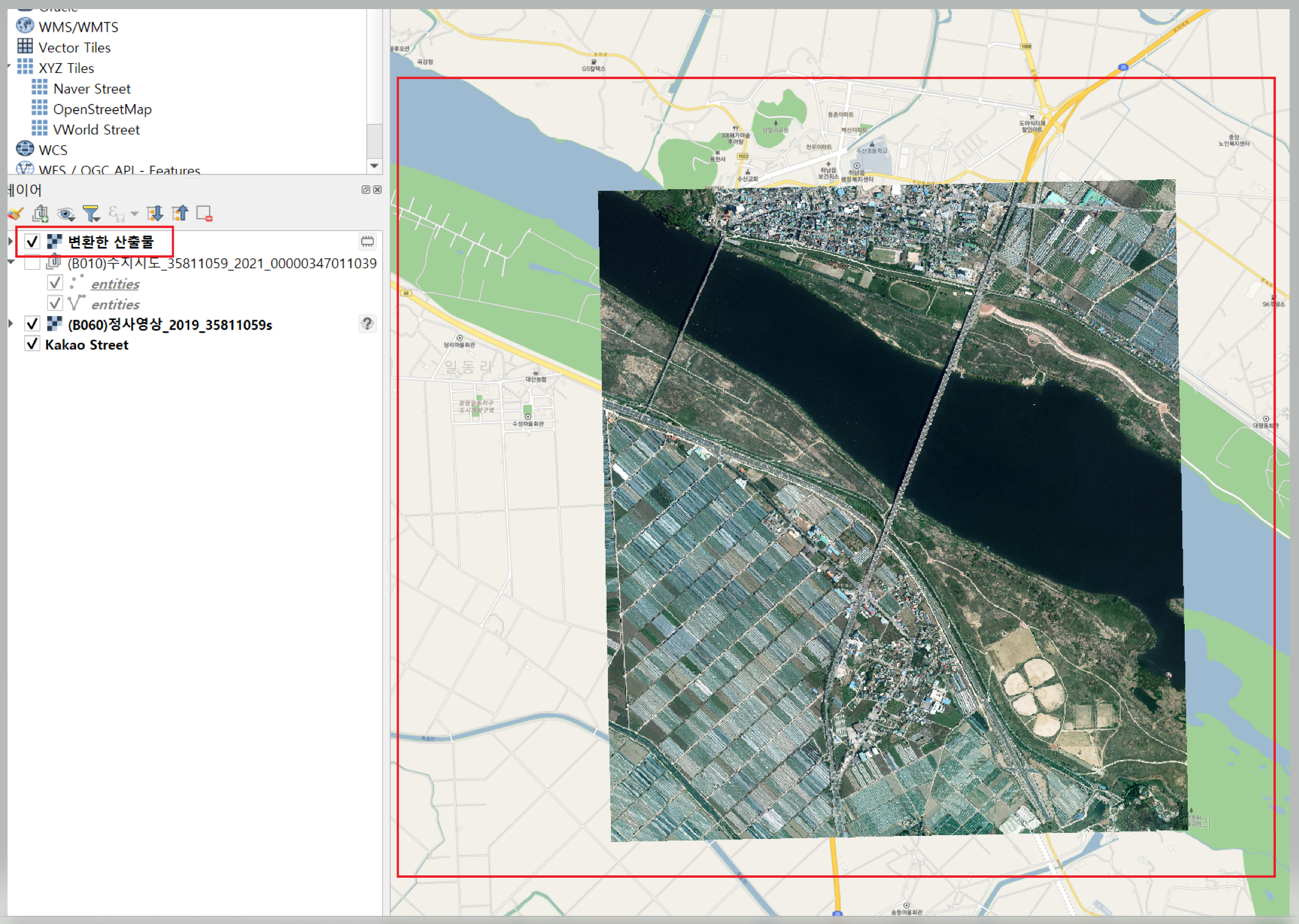Uncheck the 변환한 산출물 layer checkbox

pos(32,242)
